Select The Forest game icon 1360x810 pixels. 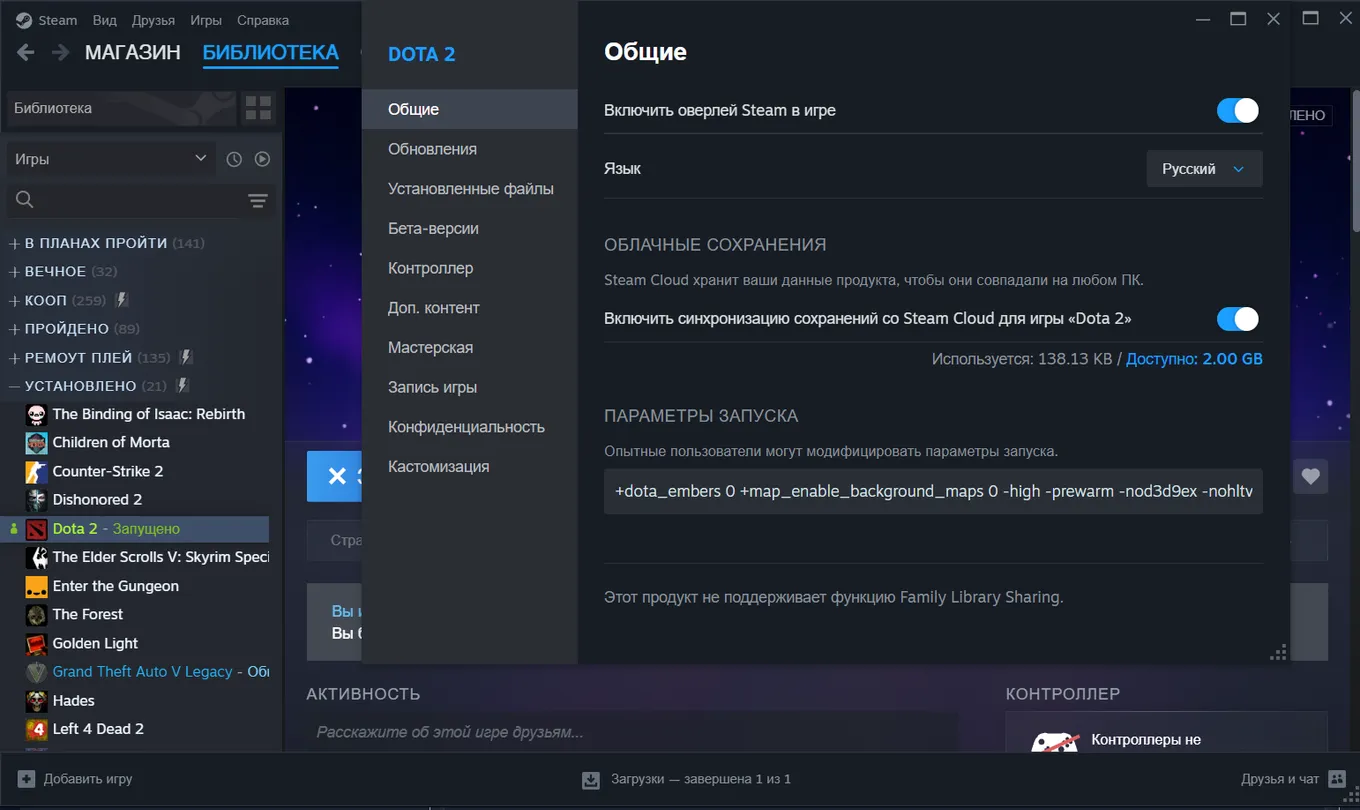tap(37, 615)
